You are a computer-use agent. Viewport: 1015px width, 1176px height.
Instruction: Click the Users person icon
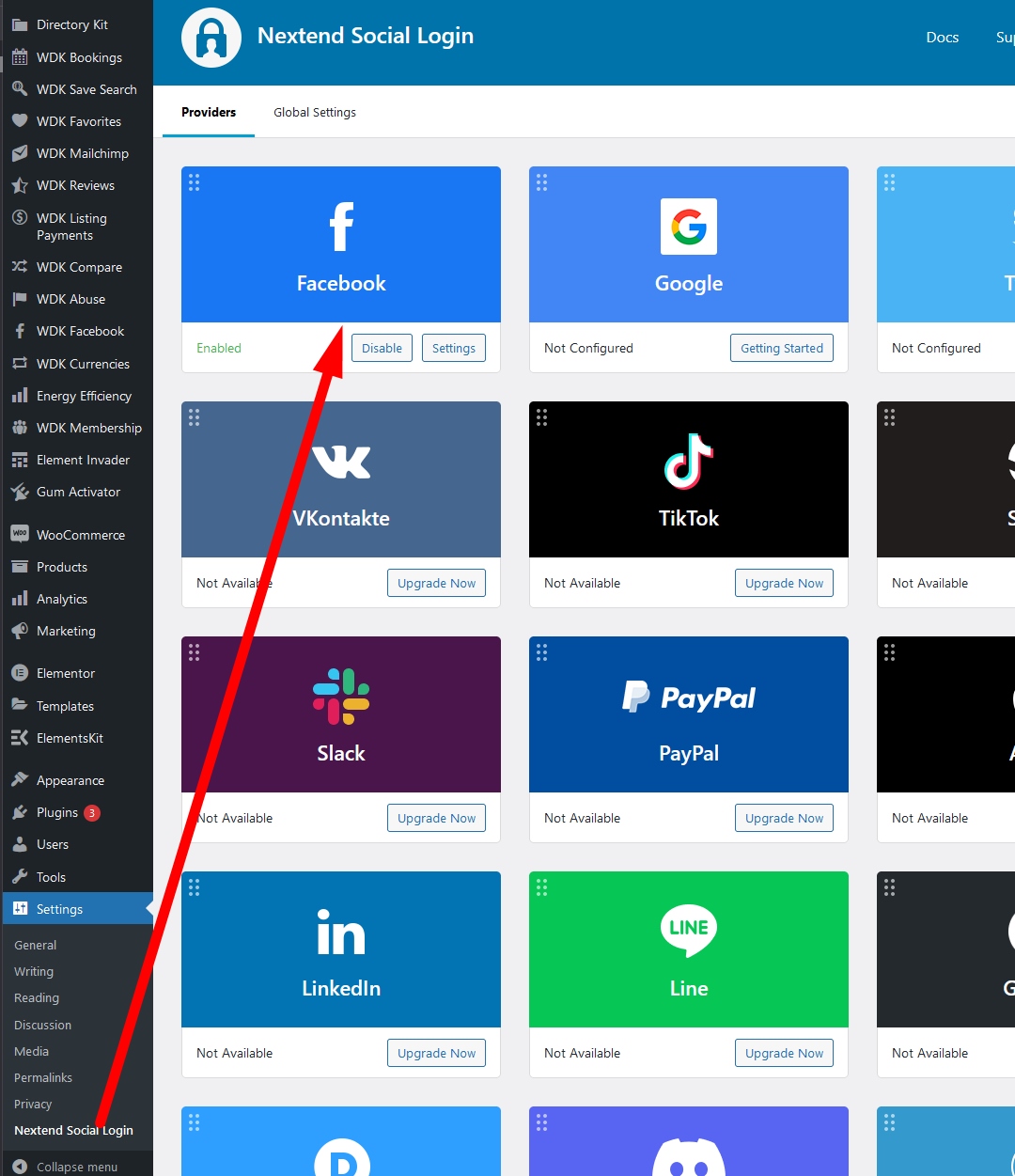point(20,844)
